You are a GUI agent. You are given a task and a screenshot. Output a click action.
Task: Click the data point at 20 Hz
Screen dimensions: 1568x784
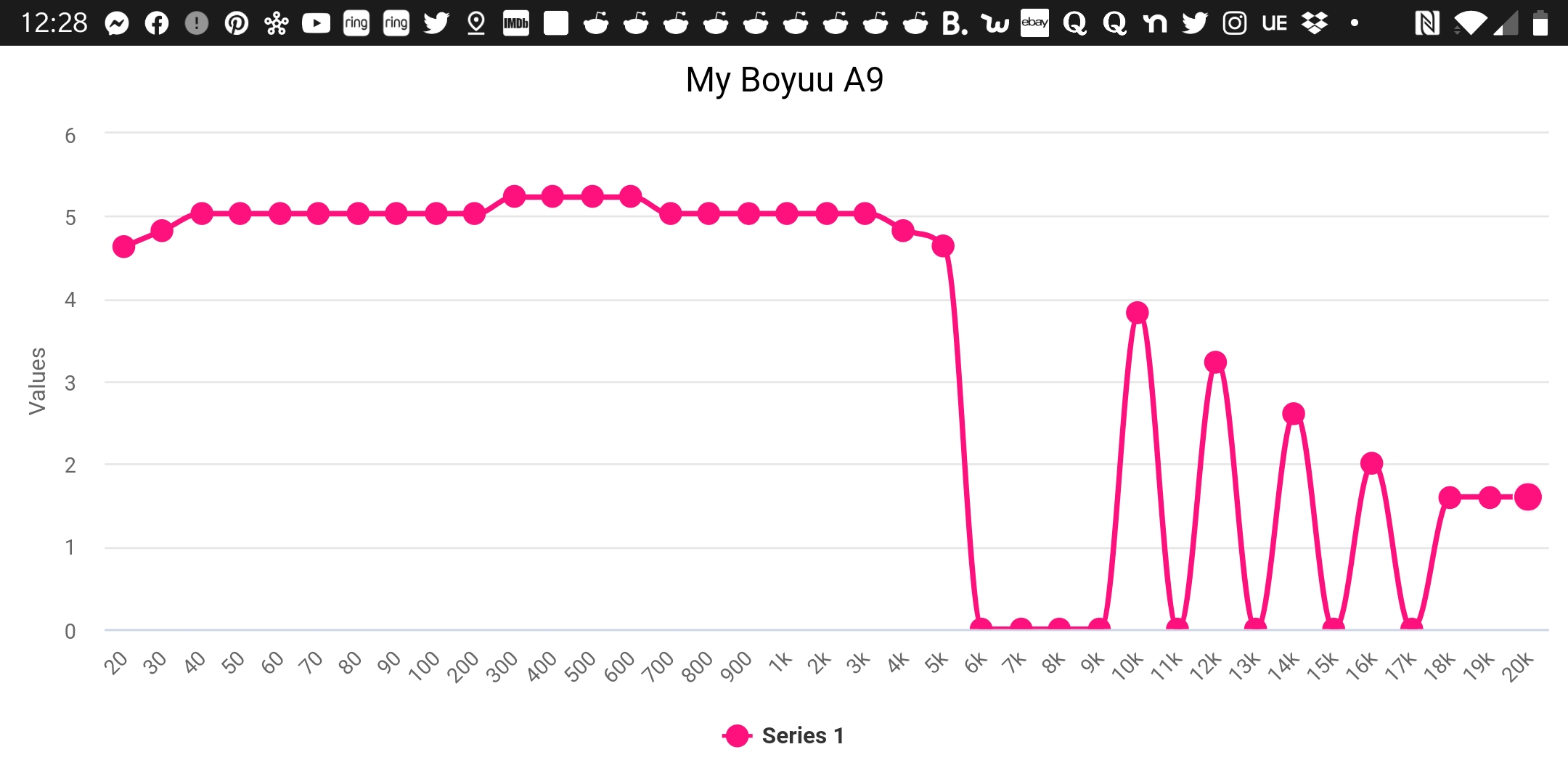[x=123, y=247]
